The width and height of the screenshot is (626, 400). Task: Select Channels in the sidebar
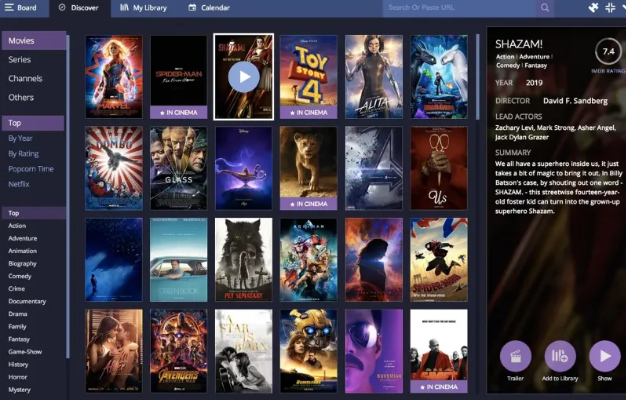[x=25, y=78]
